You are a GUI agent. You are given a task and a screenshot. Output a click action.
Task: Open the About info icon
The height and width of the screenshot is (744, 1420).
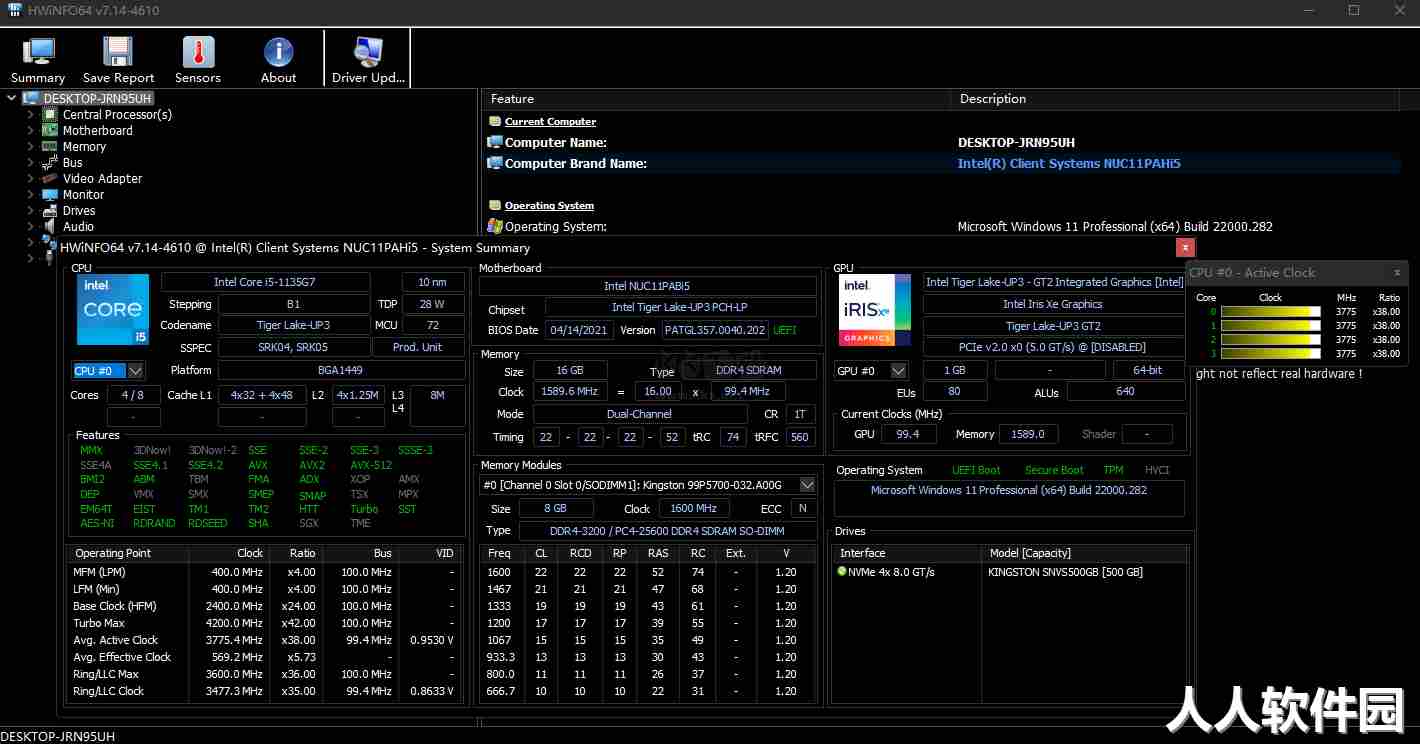point(278,51)
